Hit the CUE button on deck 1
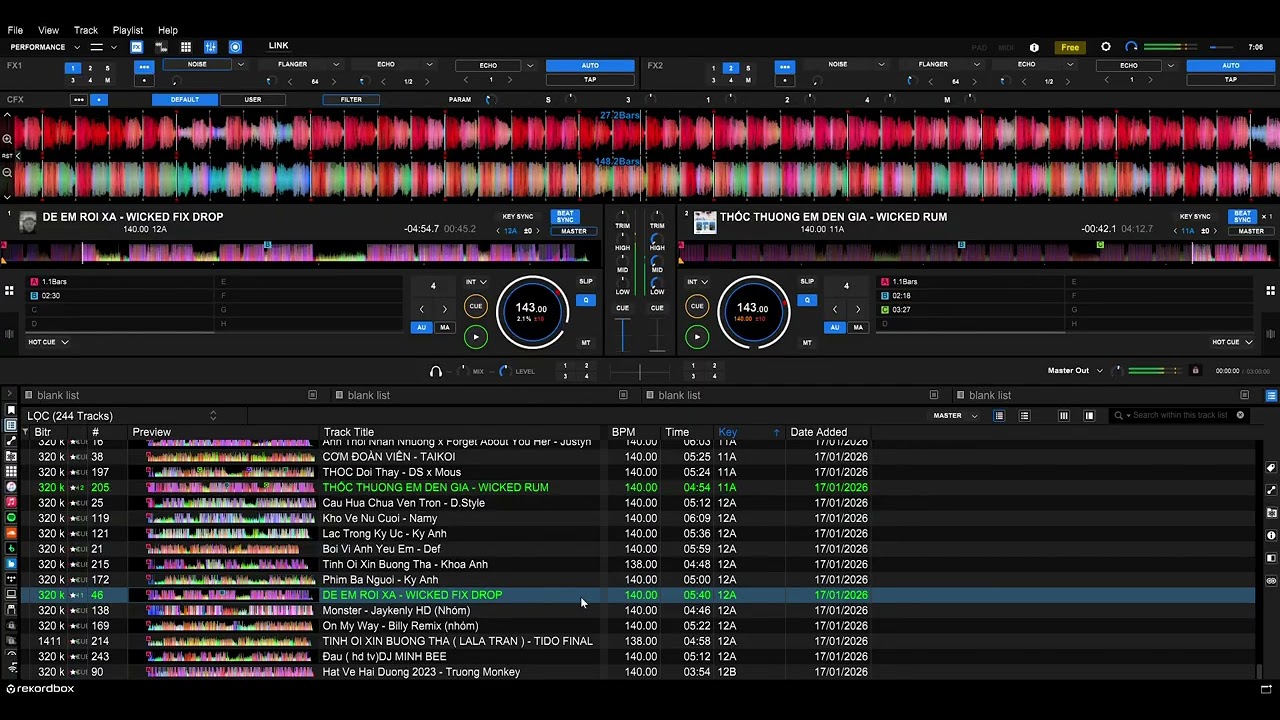Image resolution: width=1280 pixels, height=720 pixels. pyautogui.click(x=475, y=306)
